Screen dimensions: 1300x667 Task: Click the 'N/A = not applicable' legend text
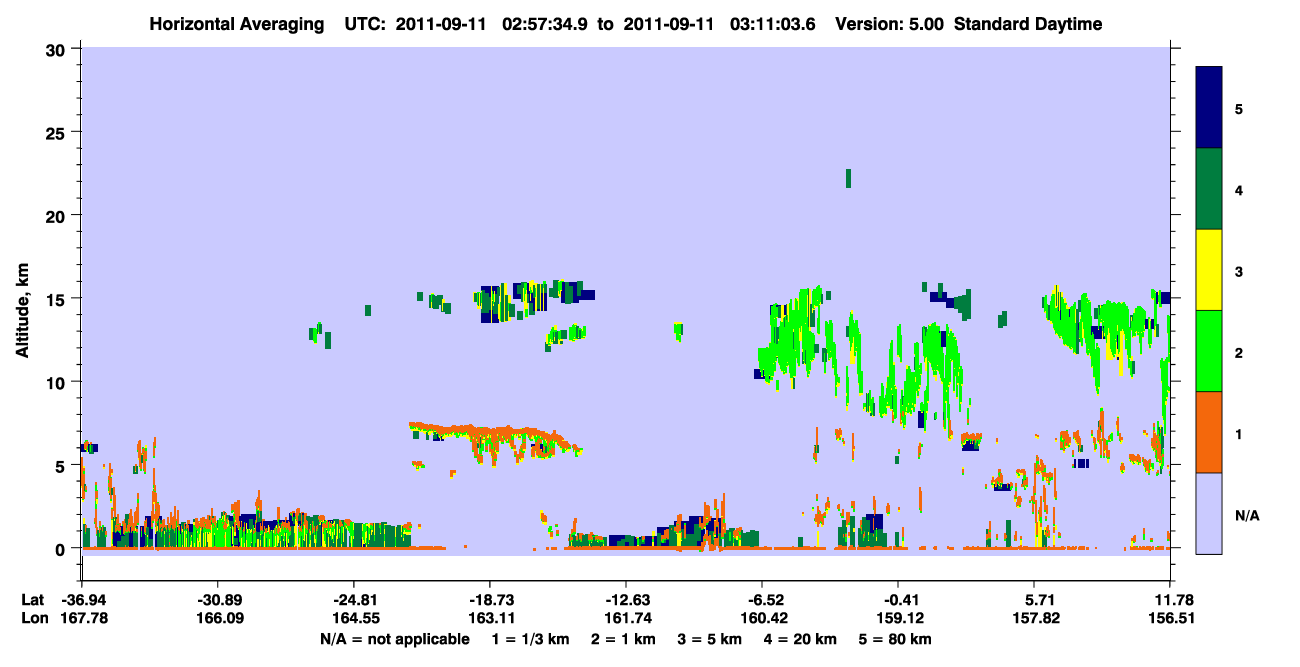coord(394,639)
